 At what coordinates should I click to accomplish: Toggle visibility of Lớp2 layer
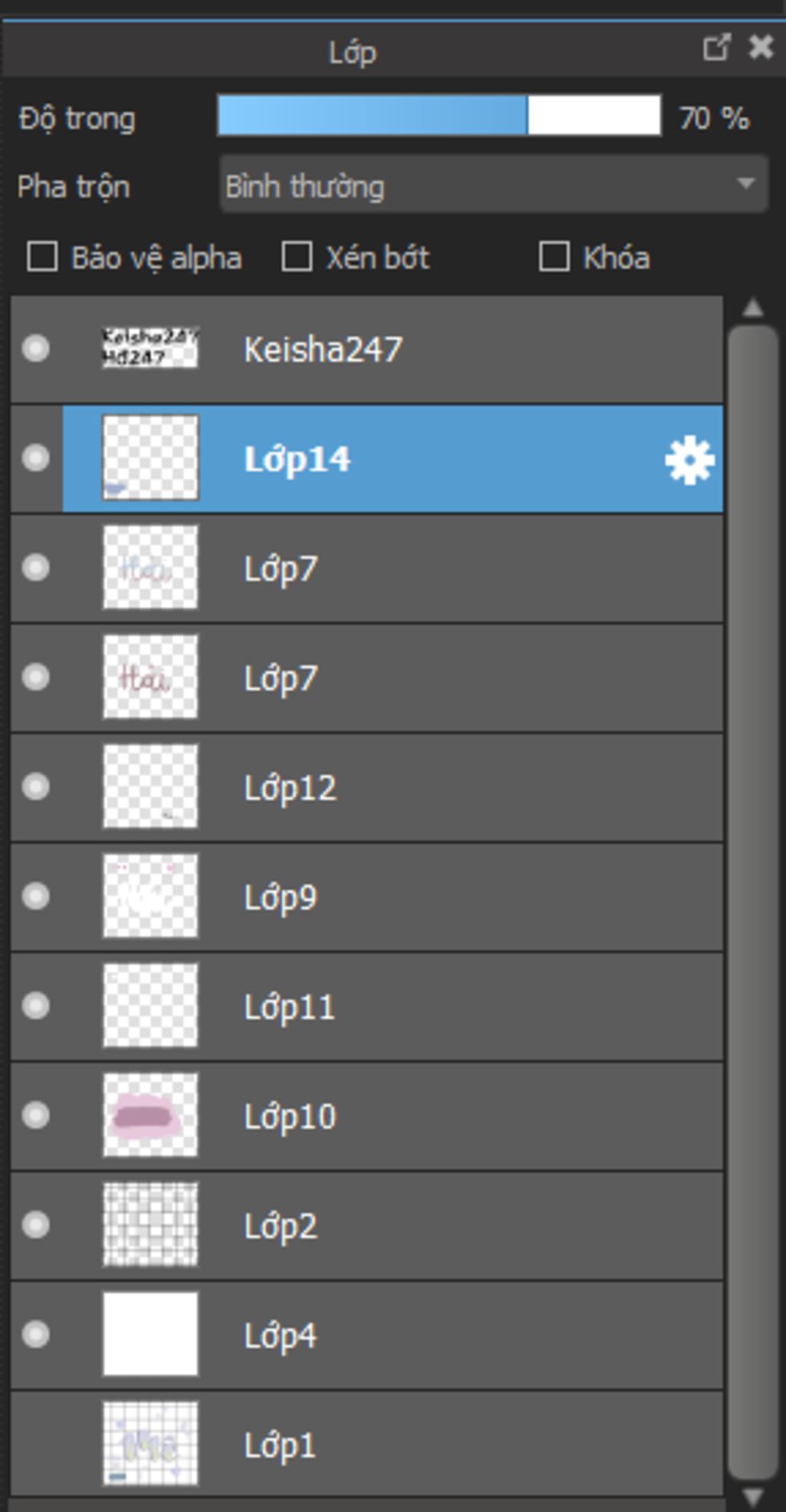(36, 1225)
